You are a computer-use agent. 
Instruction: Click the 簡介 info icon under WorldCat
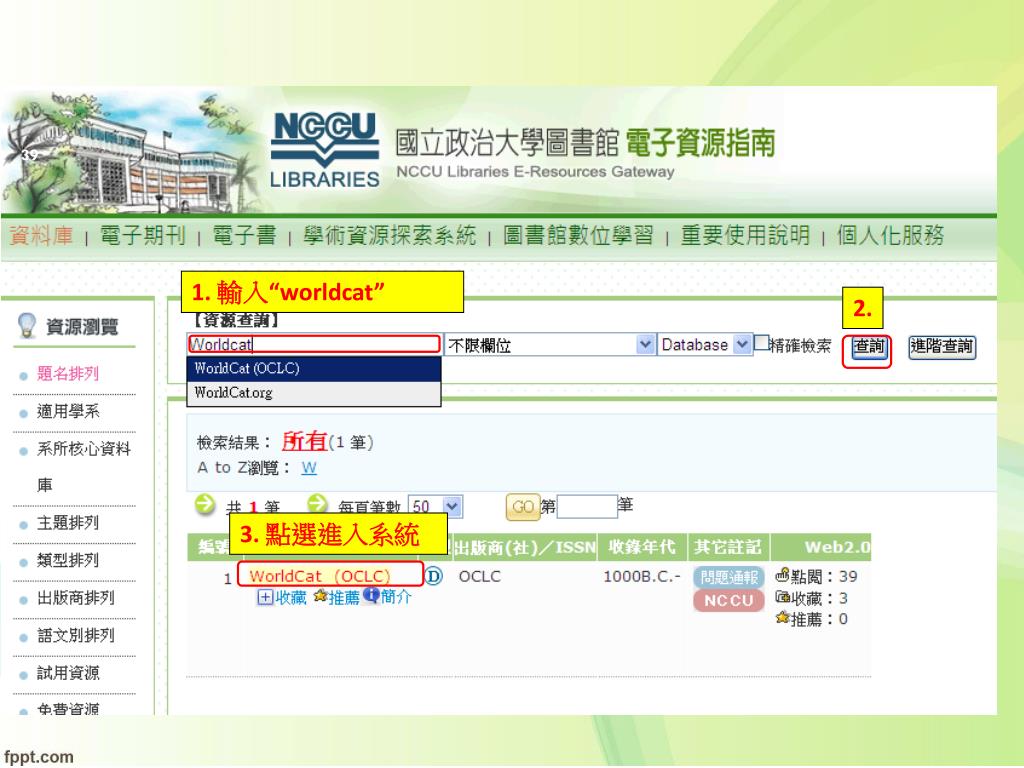pos(371,596)
